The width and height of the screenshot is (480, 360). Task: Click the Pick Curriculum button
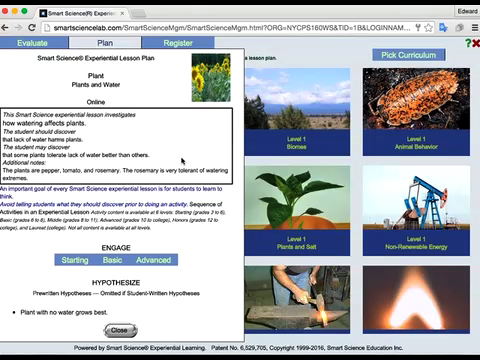pyautogui.click(x=409, y=55)
